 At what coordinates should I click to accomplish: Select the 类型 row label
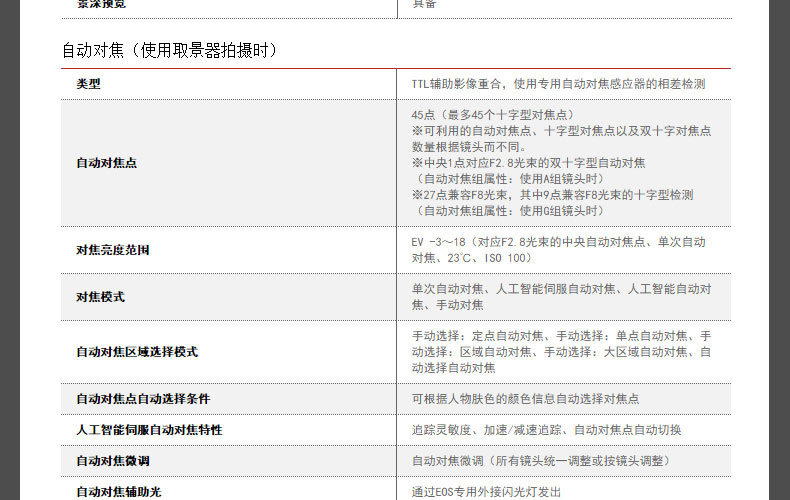click(x=89, y=84)
